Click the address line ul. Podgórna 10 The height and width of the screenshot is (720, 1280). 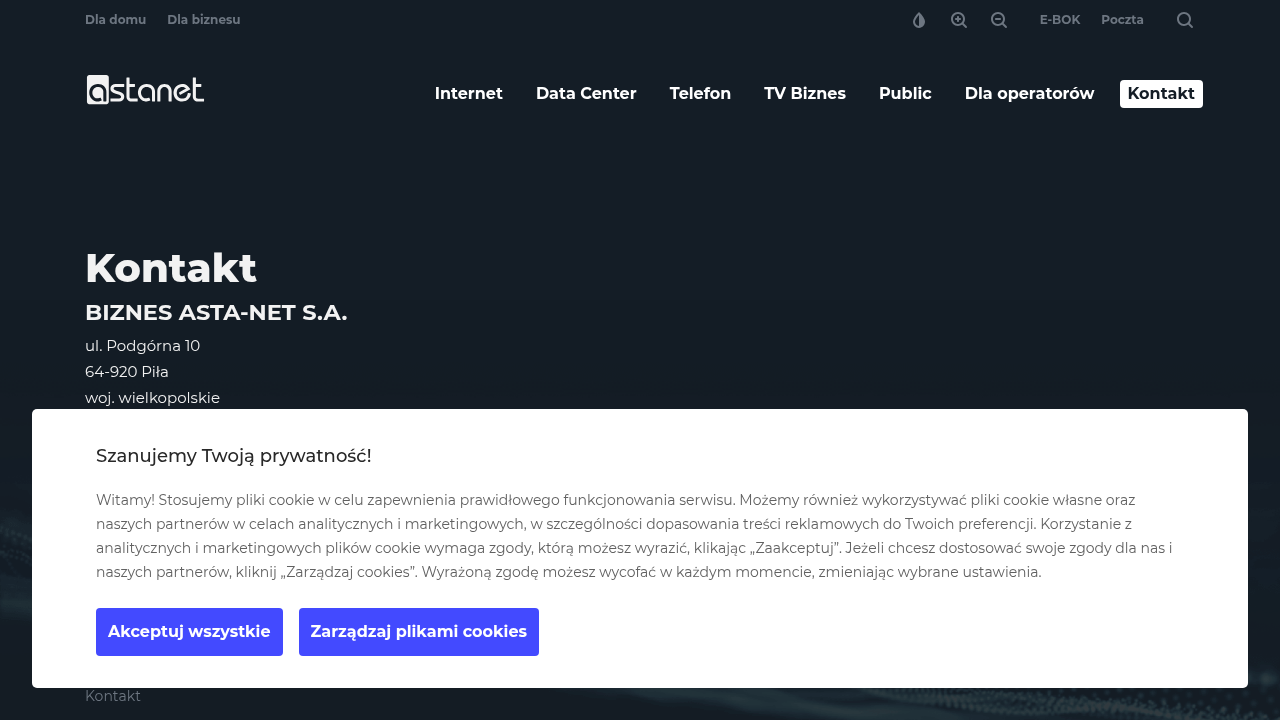[x=142, y=346]
